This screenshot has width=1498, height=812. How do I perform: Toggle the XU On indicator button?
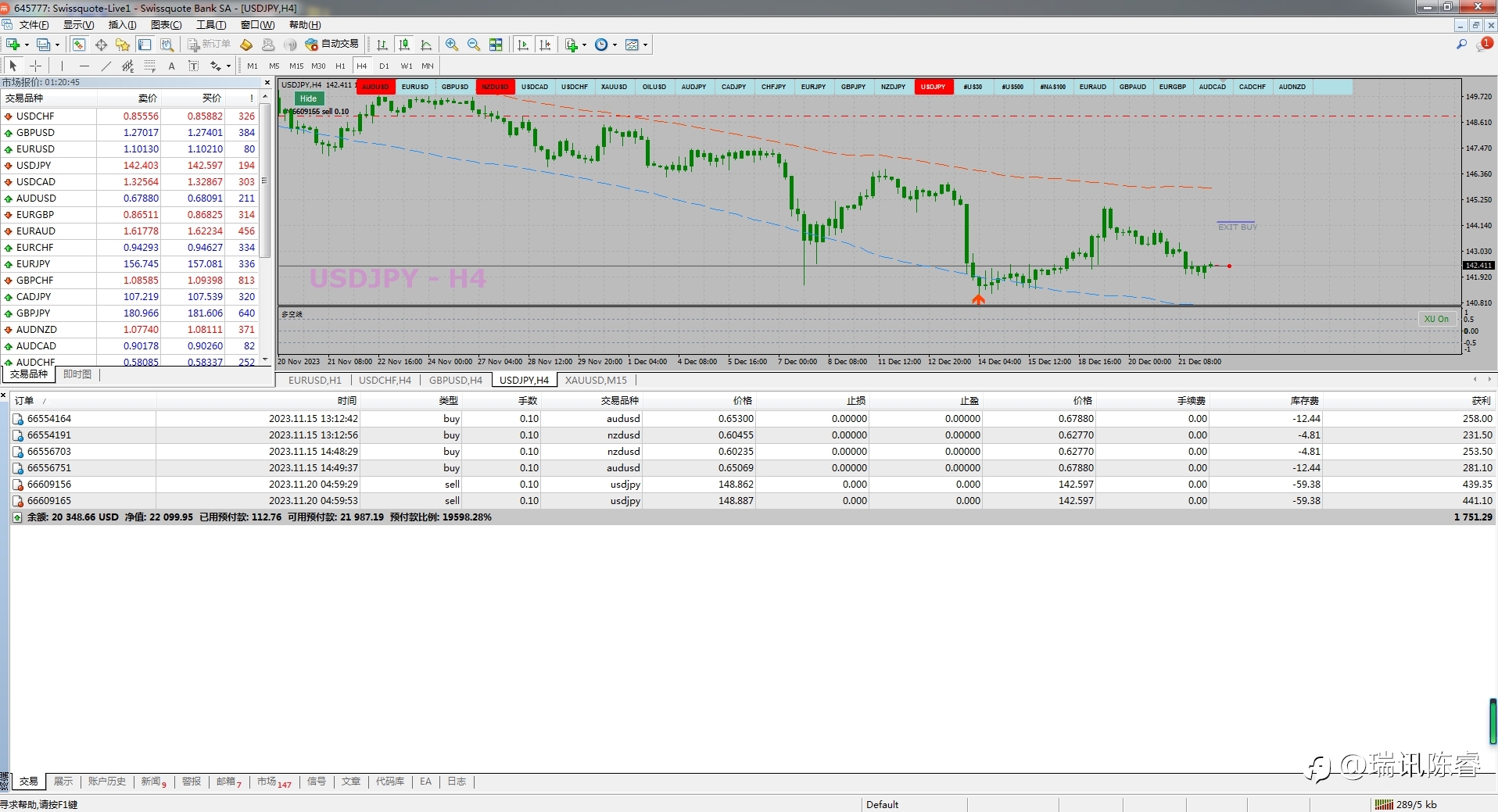[x=1436, y=319]
